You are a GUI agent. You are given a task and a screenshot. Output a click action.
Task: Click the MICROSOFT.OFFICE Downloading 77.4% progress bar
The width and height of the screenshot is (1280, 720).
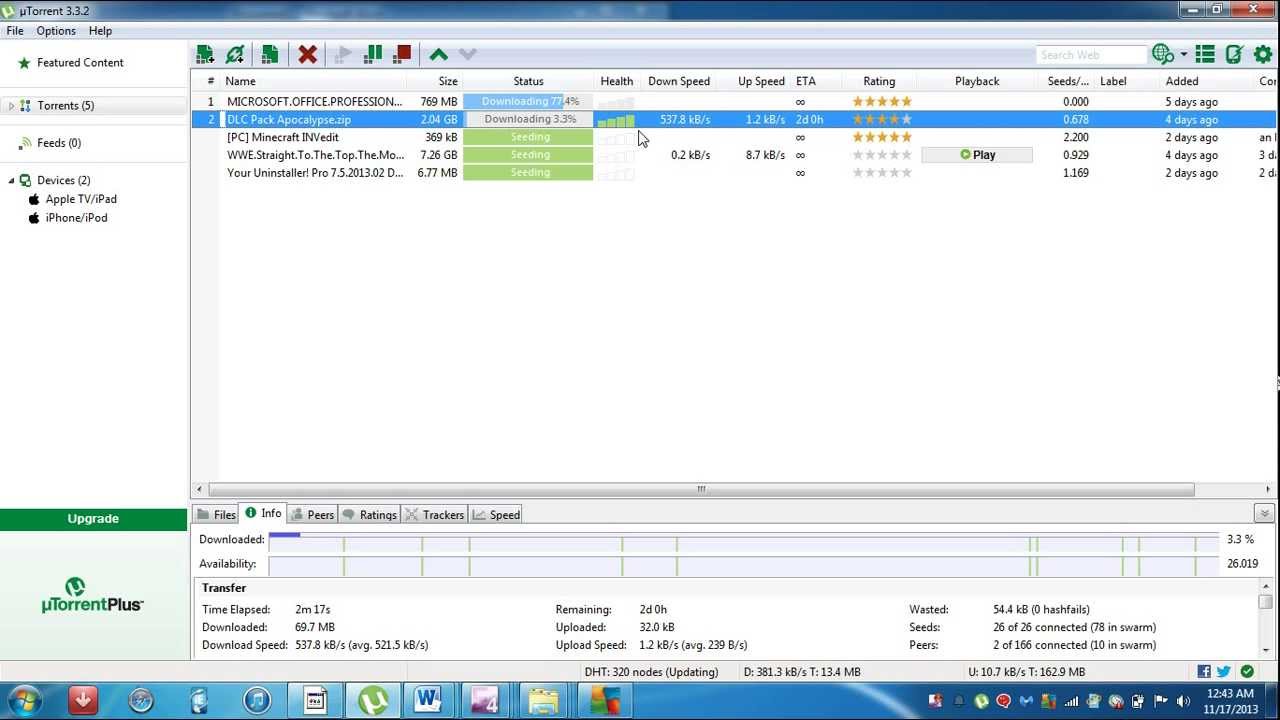tap(528, 102)
